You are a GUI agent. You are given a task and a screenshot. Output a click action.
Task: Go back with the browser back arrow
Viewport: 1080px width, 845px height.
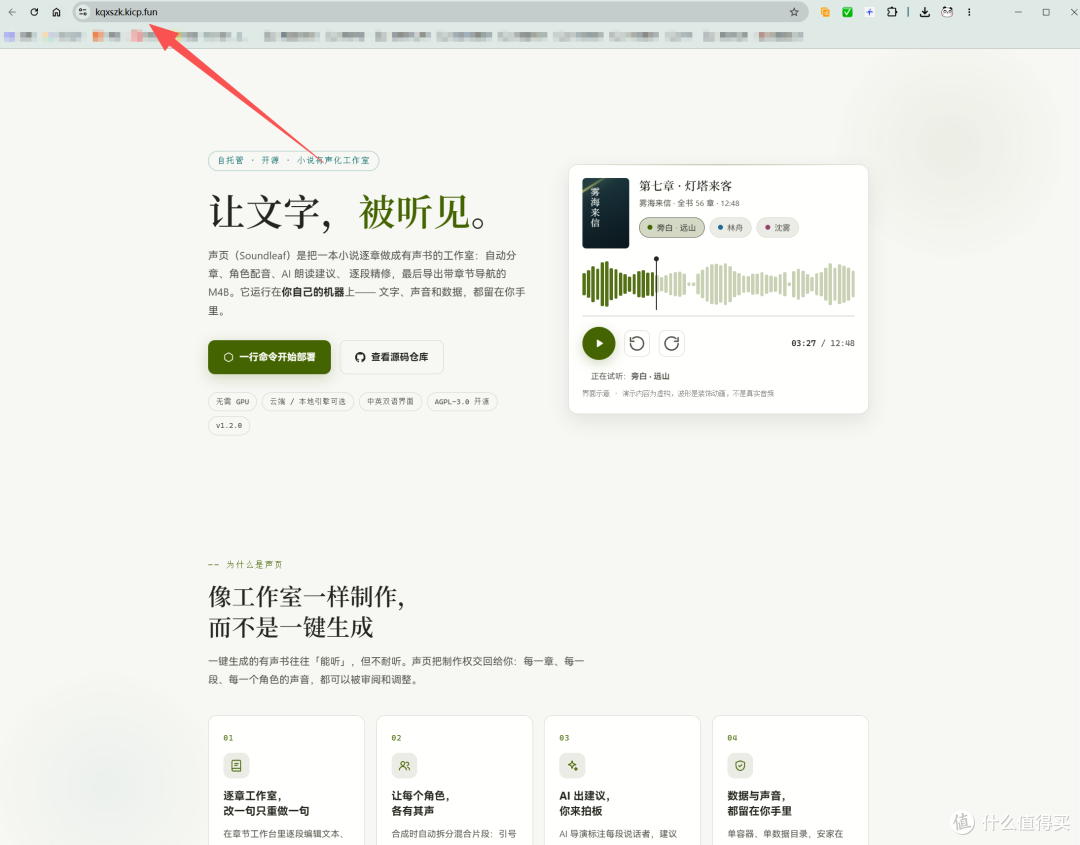(x=12, y=12)
